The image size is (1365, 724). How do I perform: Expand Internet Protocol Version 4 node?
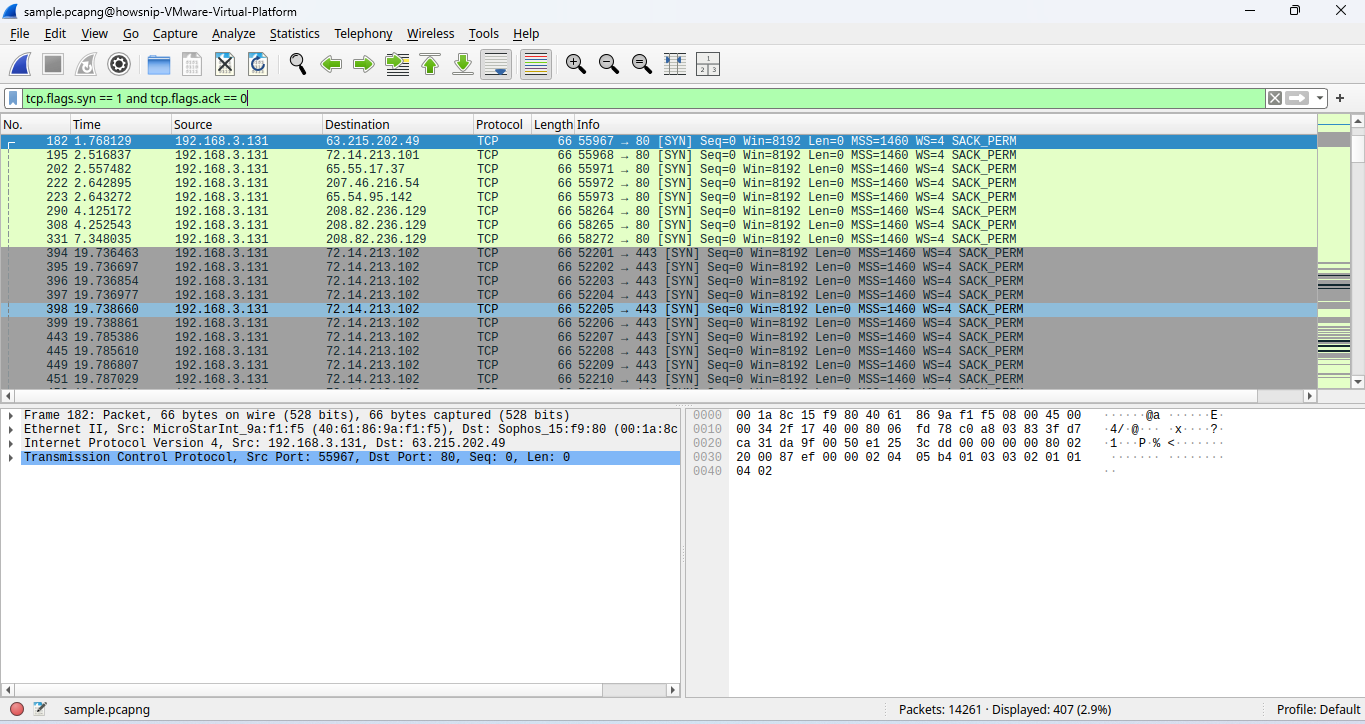[x=10, y=444]
